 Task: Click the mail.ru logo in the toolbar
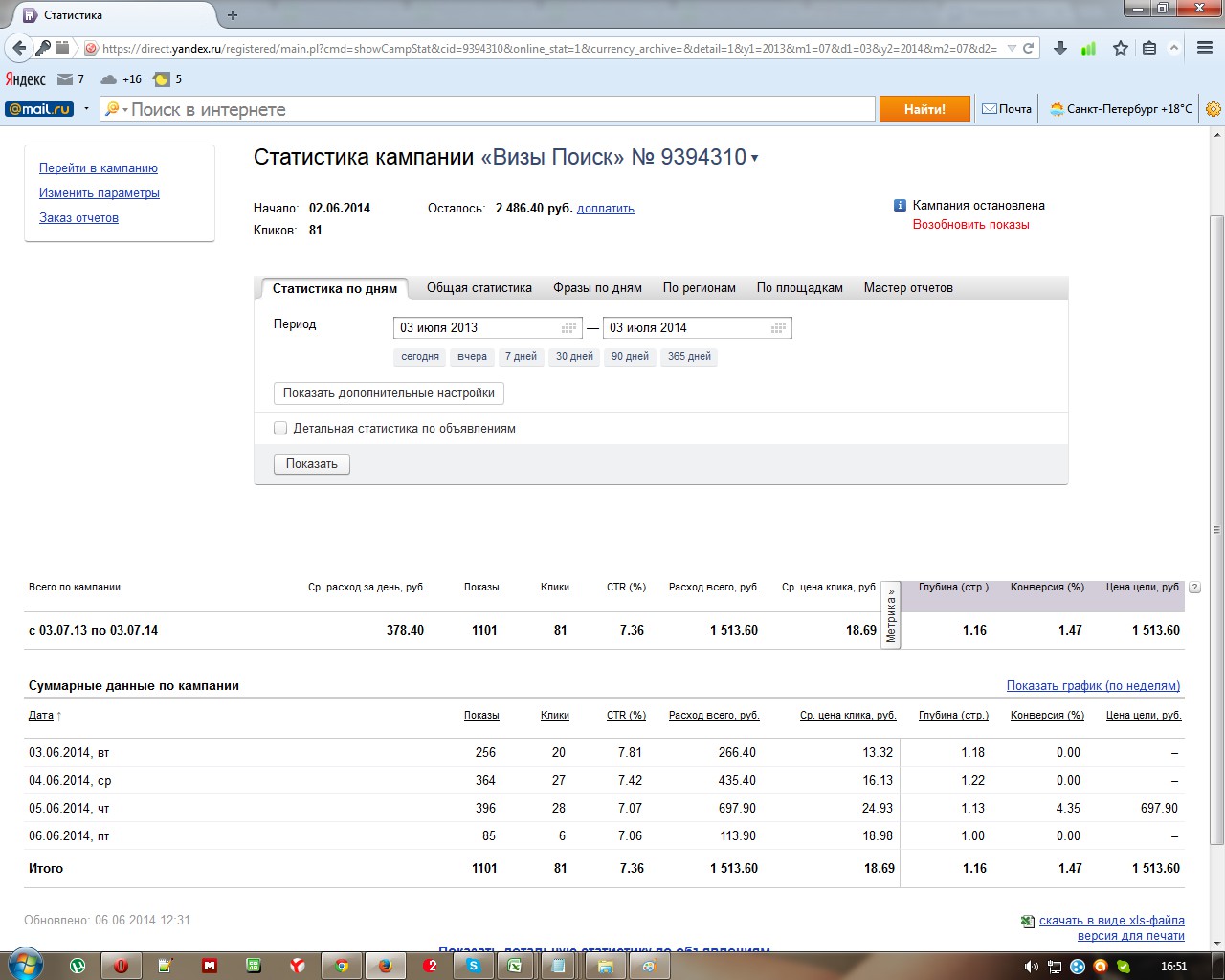39,109
